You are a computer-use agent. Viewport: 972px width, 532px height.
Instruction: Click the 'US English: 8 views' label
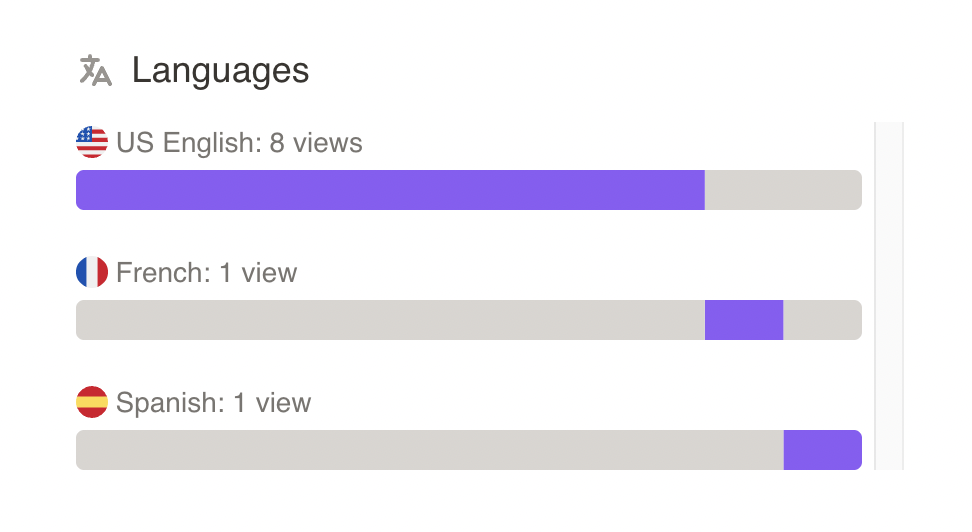pyautogui.click(x=239, y=143)
